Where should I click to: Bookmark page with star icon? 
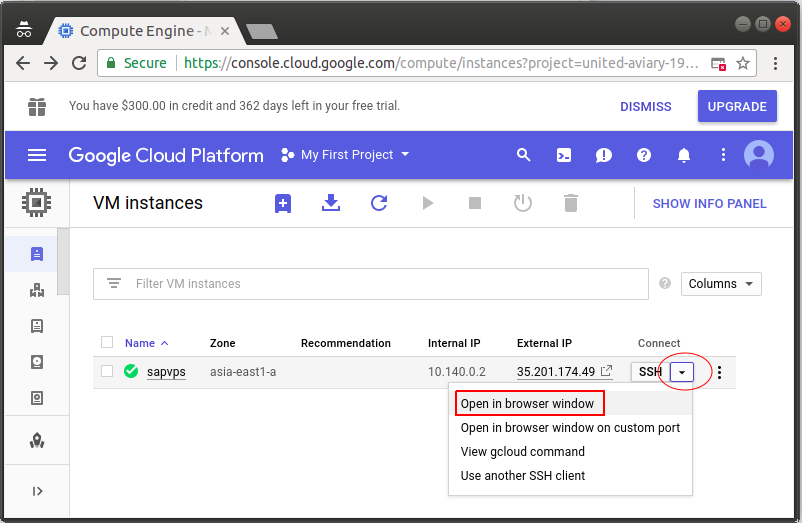coord(743,63)
